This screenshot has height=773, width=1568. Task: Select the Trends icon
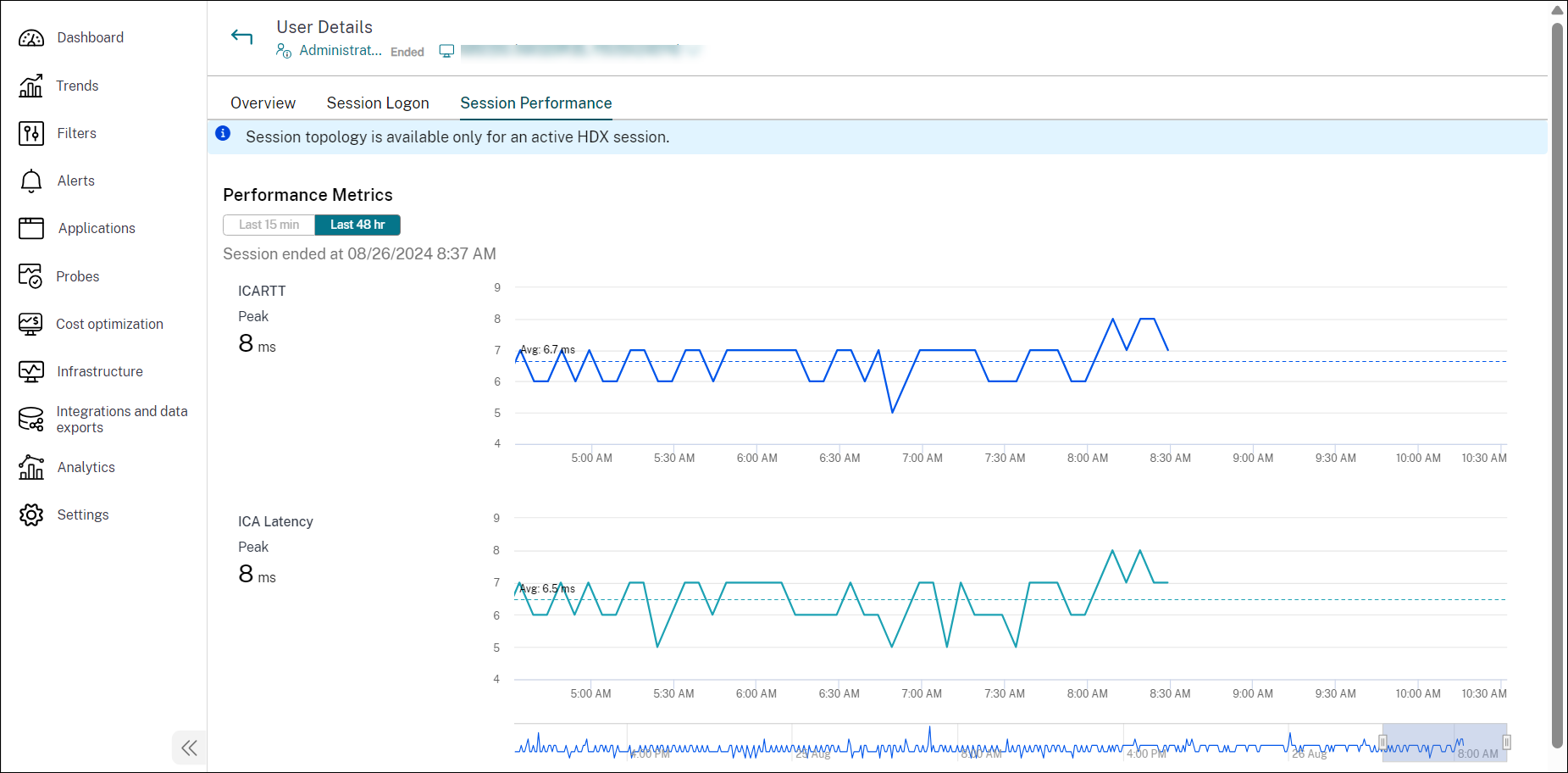coord(31,86)
